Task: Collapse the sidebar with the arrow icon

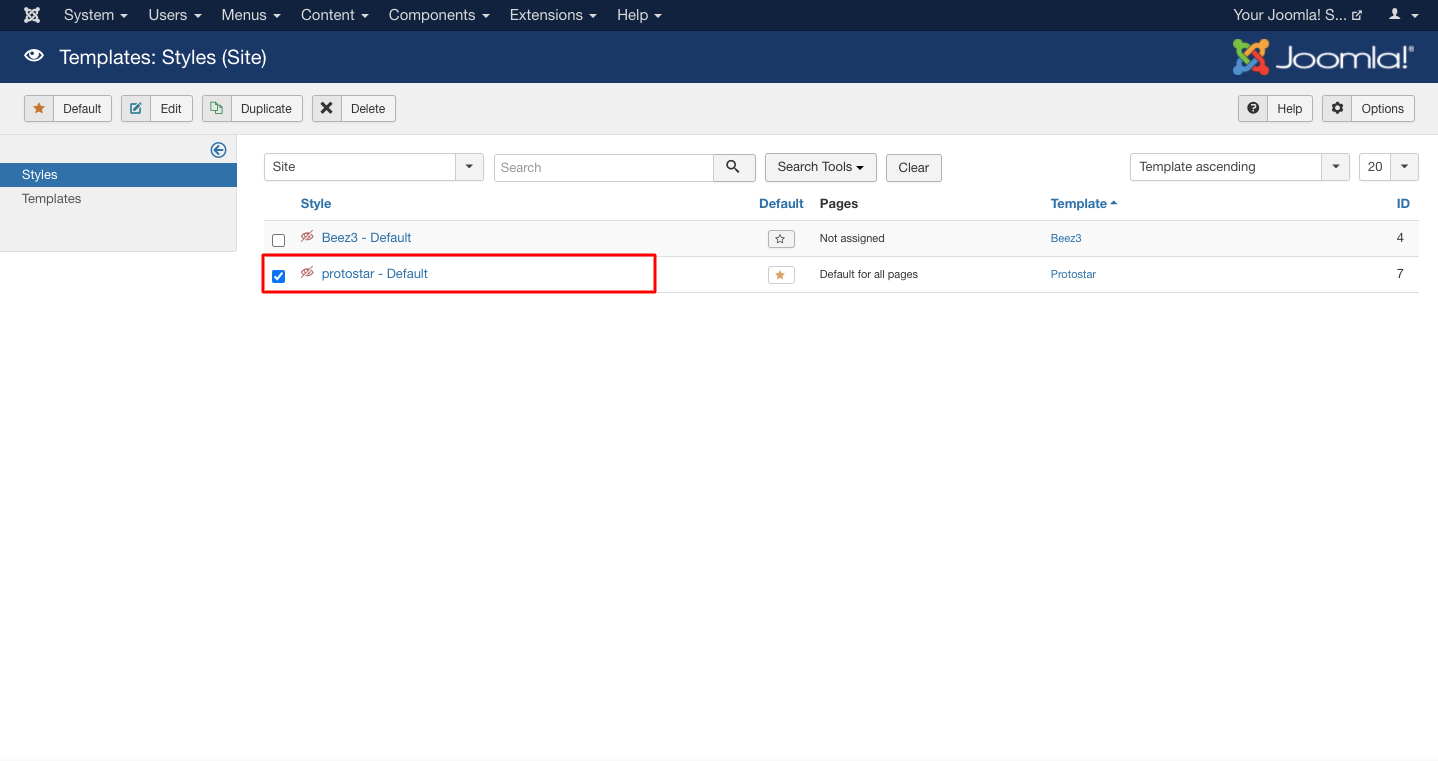Action: (x=218, y=150)
